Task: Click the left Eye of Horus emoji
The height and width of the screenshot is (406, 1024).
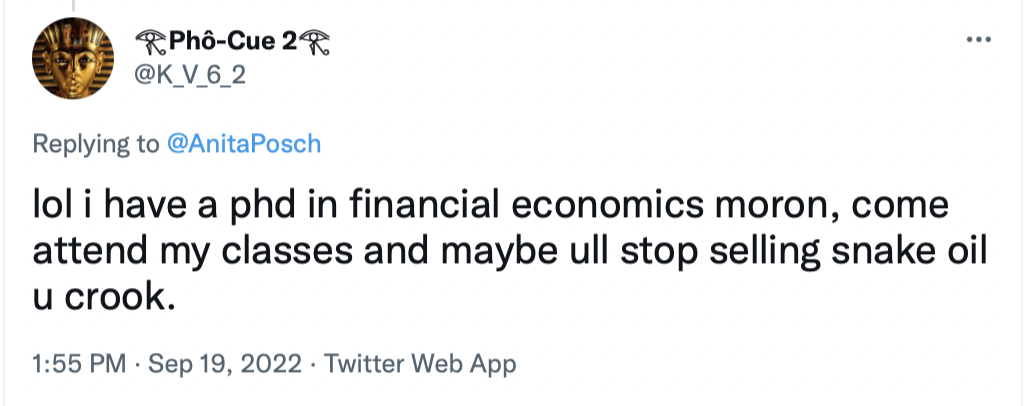Action: 145,42
